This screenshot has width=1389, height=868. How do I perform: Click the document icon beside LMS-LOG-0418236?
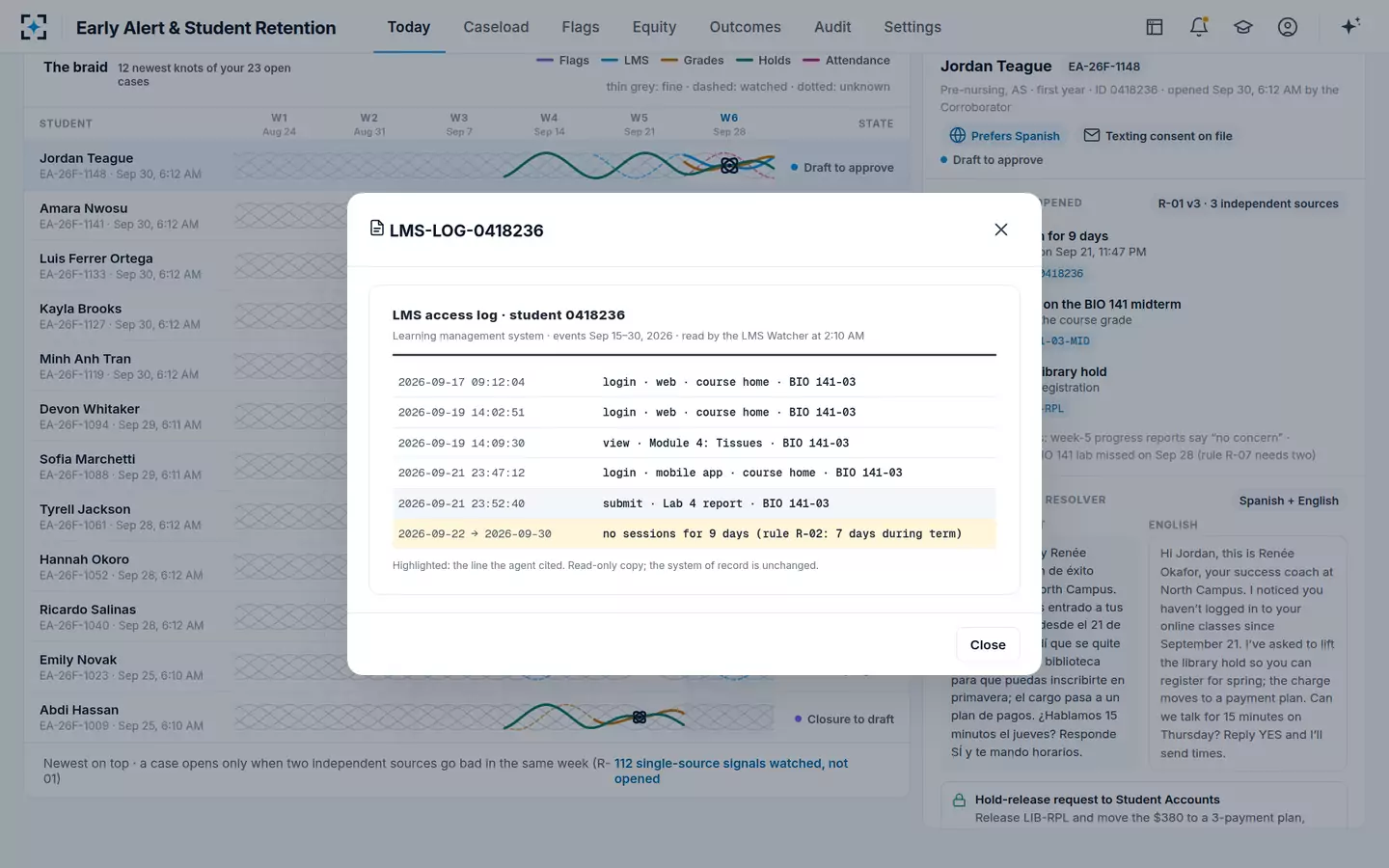[377, 229]
